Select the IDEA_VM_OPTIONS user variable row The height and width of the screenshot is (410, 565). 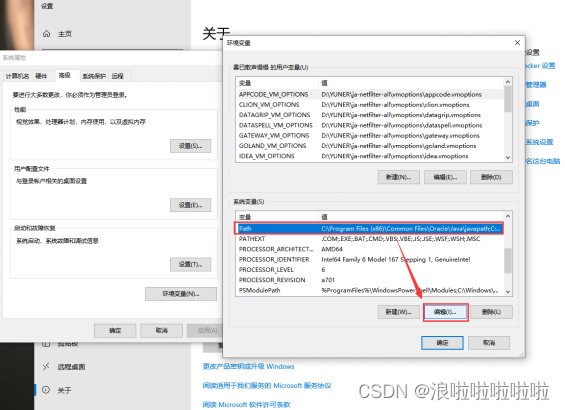click(369, 156)
